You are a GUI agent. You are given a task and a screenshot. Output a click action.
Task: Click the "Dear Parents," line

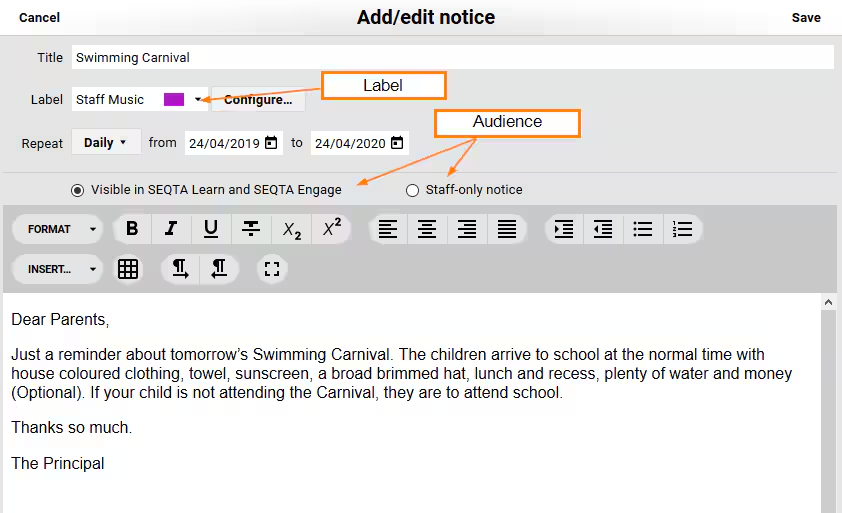60,320
